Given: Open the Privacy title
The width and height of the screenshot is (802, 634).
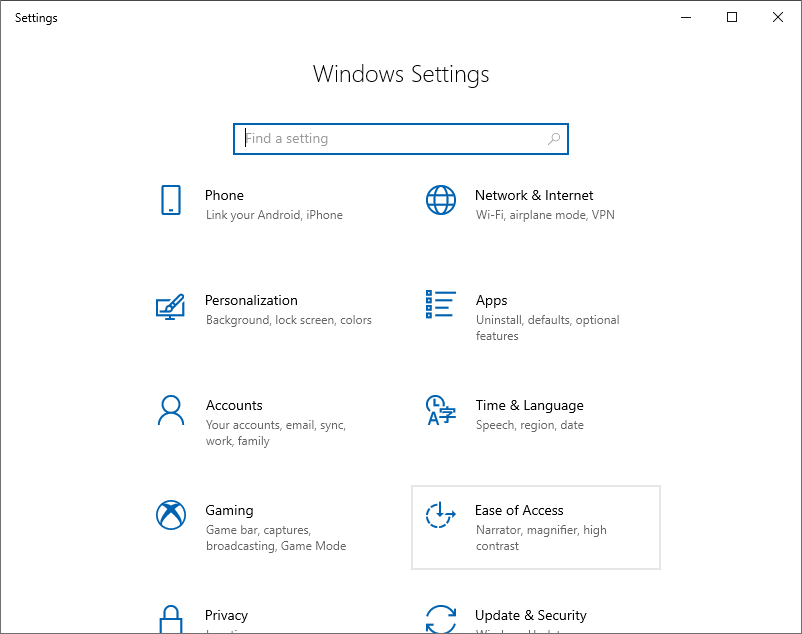Looking at the screenshot, I should (226, 615).
